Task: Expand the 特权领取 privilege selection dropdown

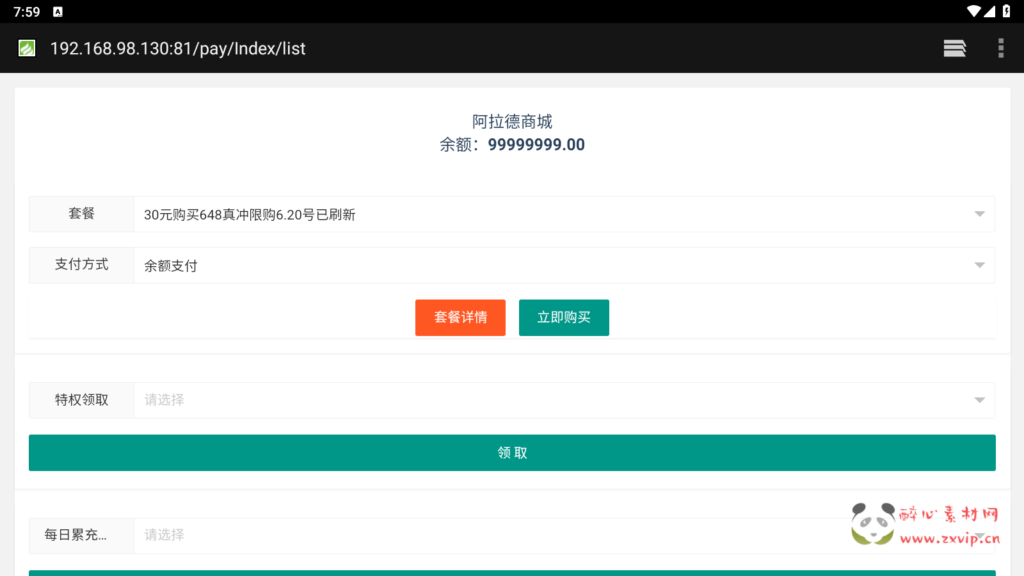Action: click(x=978, y=400)
